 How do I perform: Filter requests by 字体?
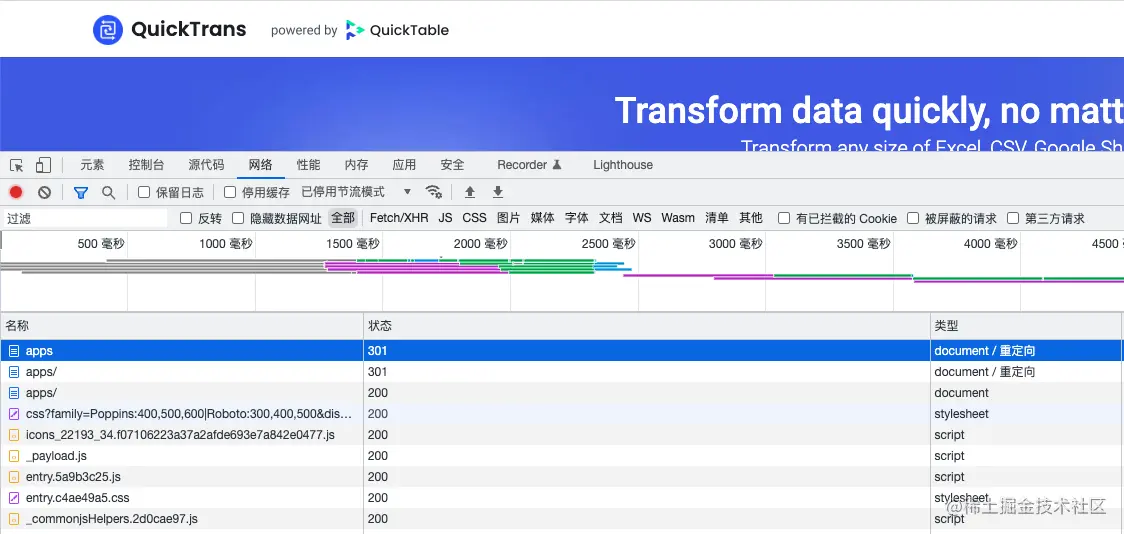pos(576,218)
